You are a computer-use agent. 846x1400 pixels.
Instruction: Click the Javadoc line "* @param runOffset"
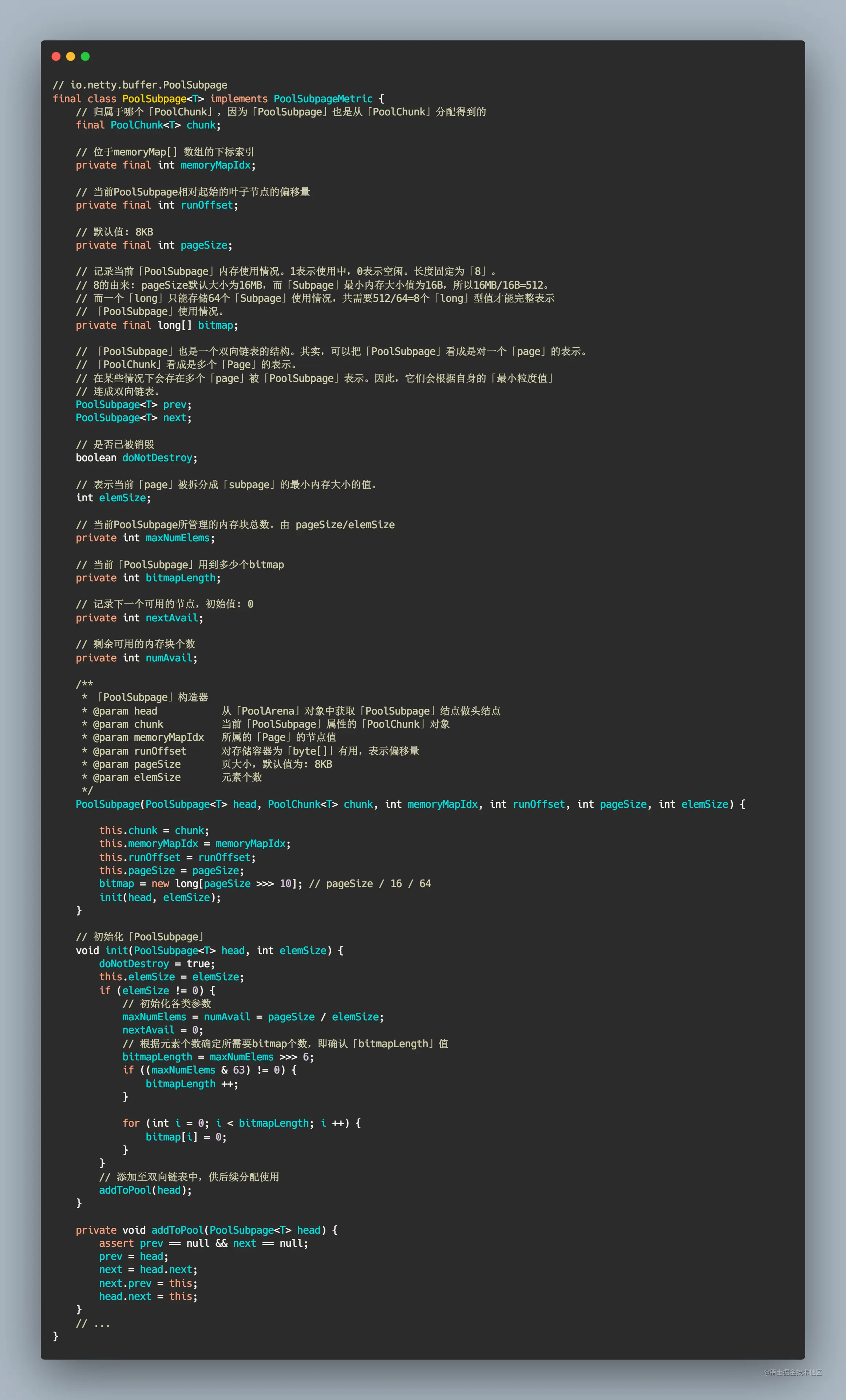pyautogui.click(x=250, y=751)
